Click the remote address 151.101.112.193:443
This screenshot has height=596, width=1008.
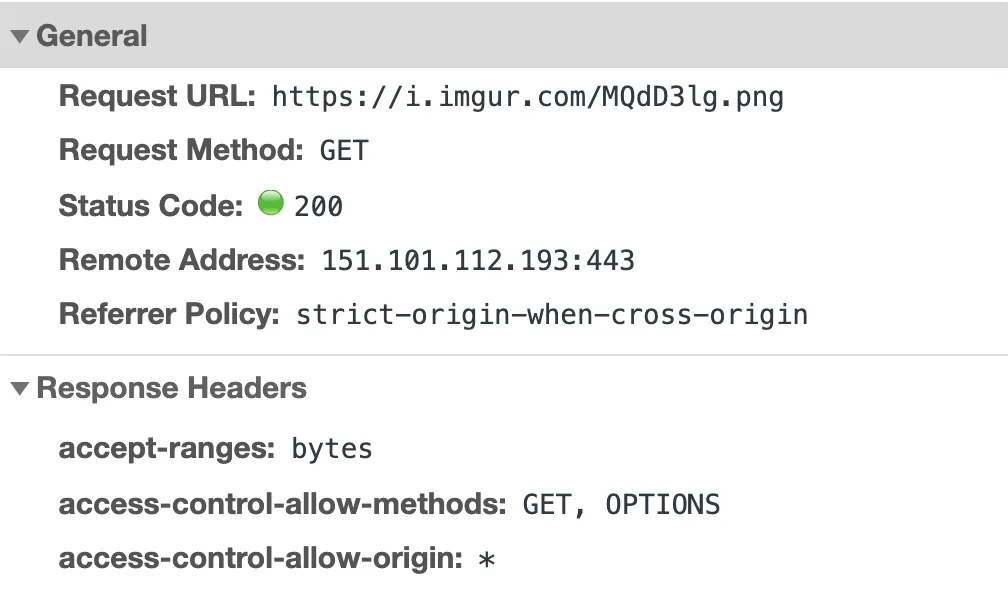pyautogui.click(x=478, y=261)
